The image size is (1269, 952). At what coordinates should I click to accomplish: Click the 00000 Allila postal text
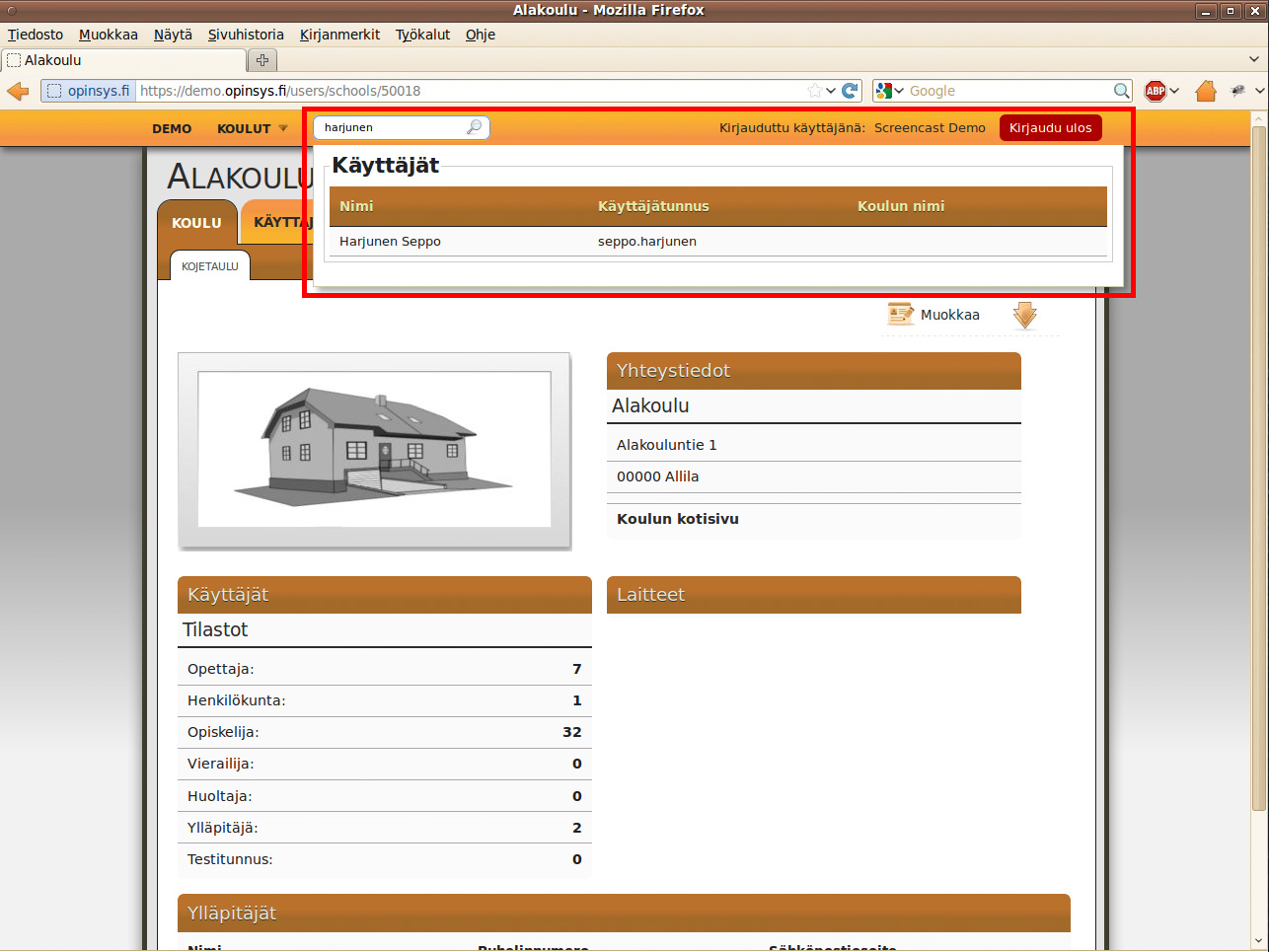click(x=657, y=476)
